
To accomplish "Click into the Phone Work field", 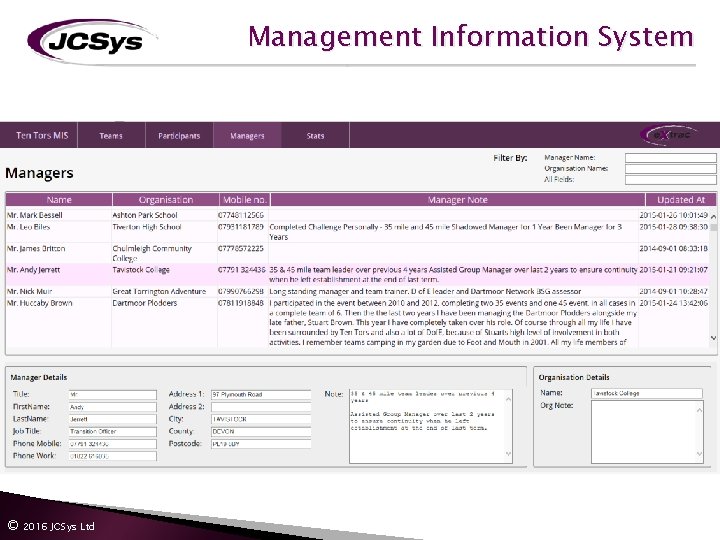I will click(112, 456).
